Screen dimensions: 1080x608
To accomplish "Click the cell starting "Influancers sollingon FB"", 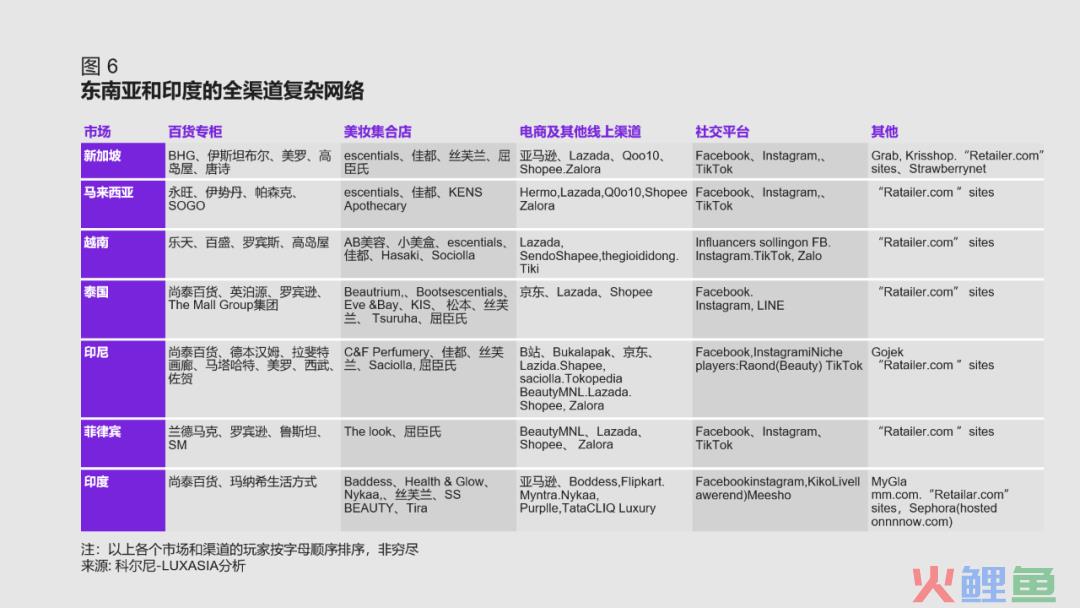I will pyautogui.click(x=780, y=254).
